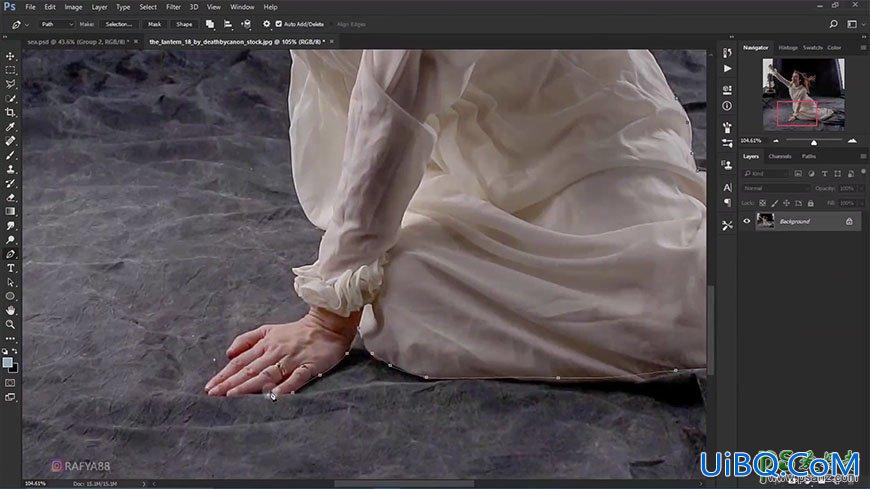The image size is (870, 489).
Task: Click Navigator zoom out small mountains
Action: 776,141
